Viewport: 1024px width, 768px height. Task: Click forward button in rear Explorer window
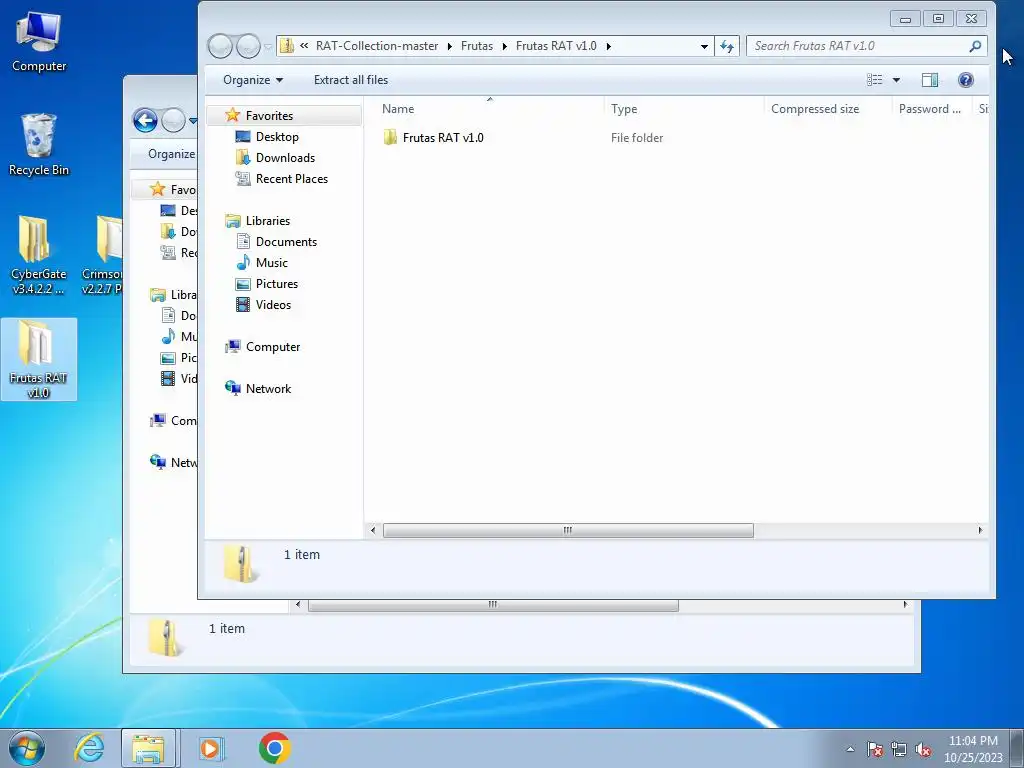[173, 120]
